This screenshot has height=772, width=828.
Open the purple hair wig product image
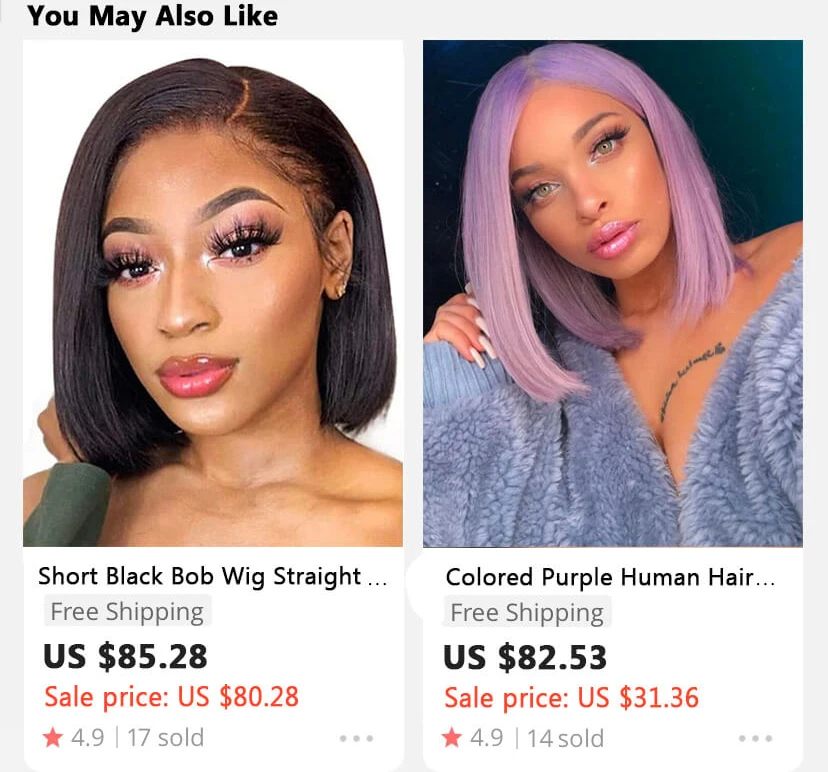coord(613,293)
